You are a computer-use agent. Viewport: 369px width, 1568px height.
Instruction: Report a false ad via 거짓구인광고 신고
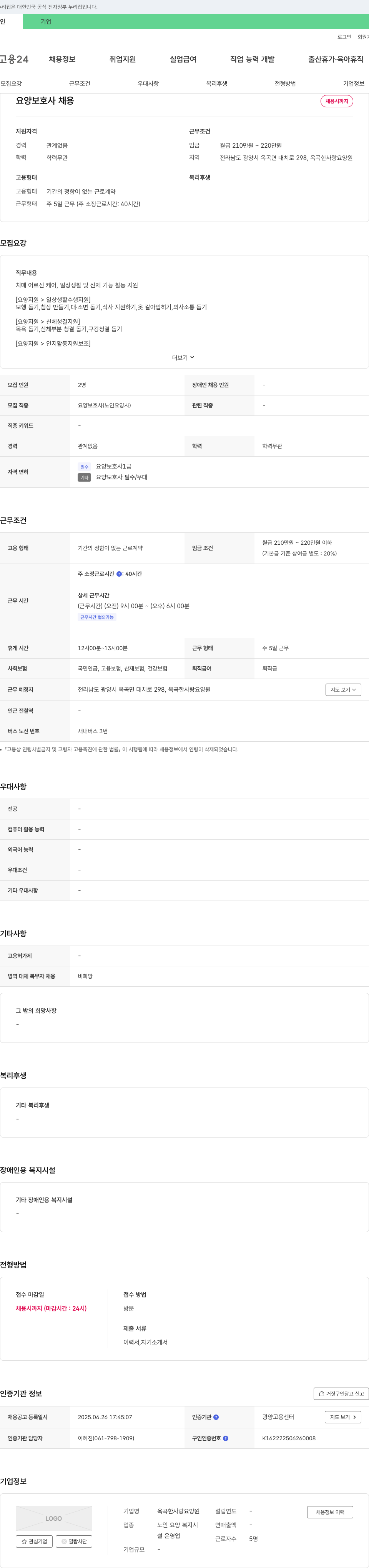point(341,1393)
